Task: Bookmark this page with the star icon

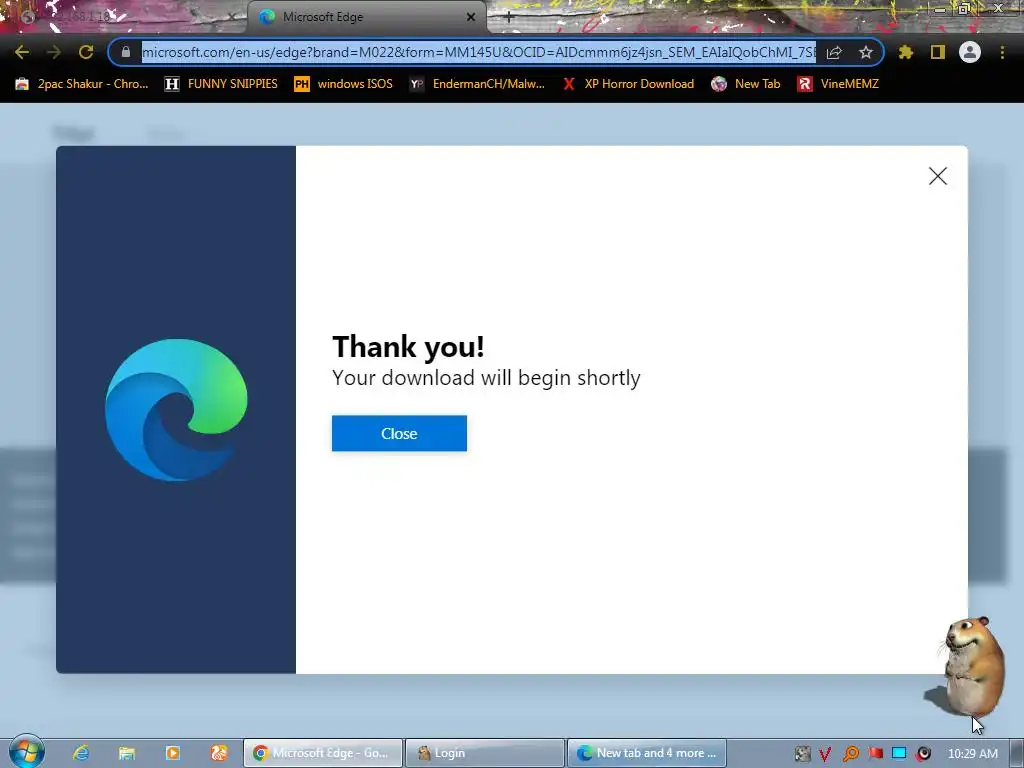Action: (x=866, y=52)
